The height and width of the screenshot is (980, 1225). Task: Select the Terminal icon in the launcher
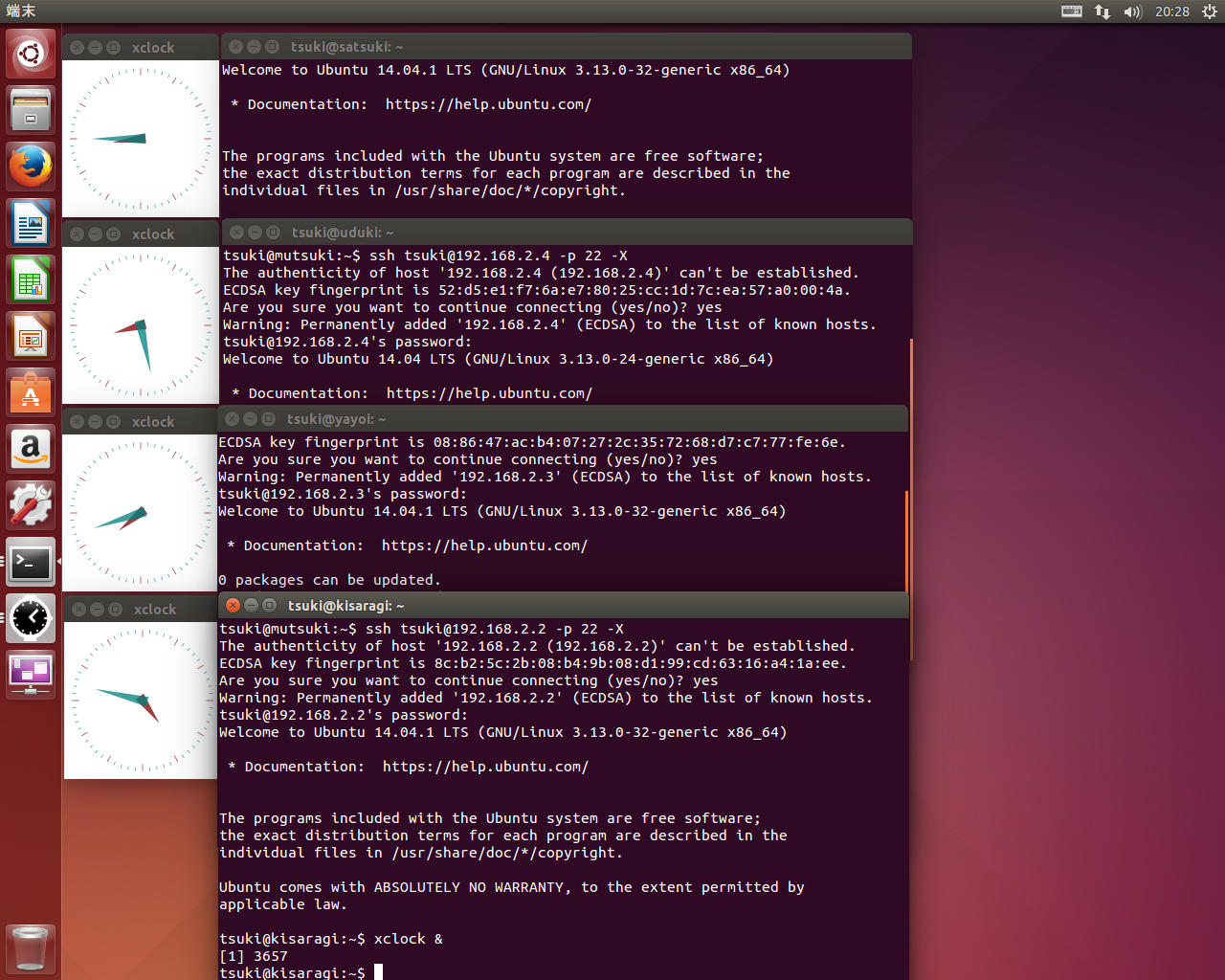[31, 562]
